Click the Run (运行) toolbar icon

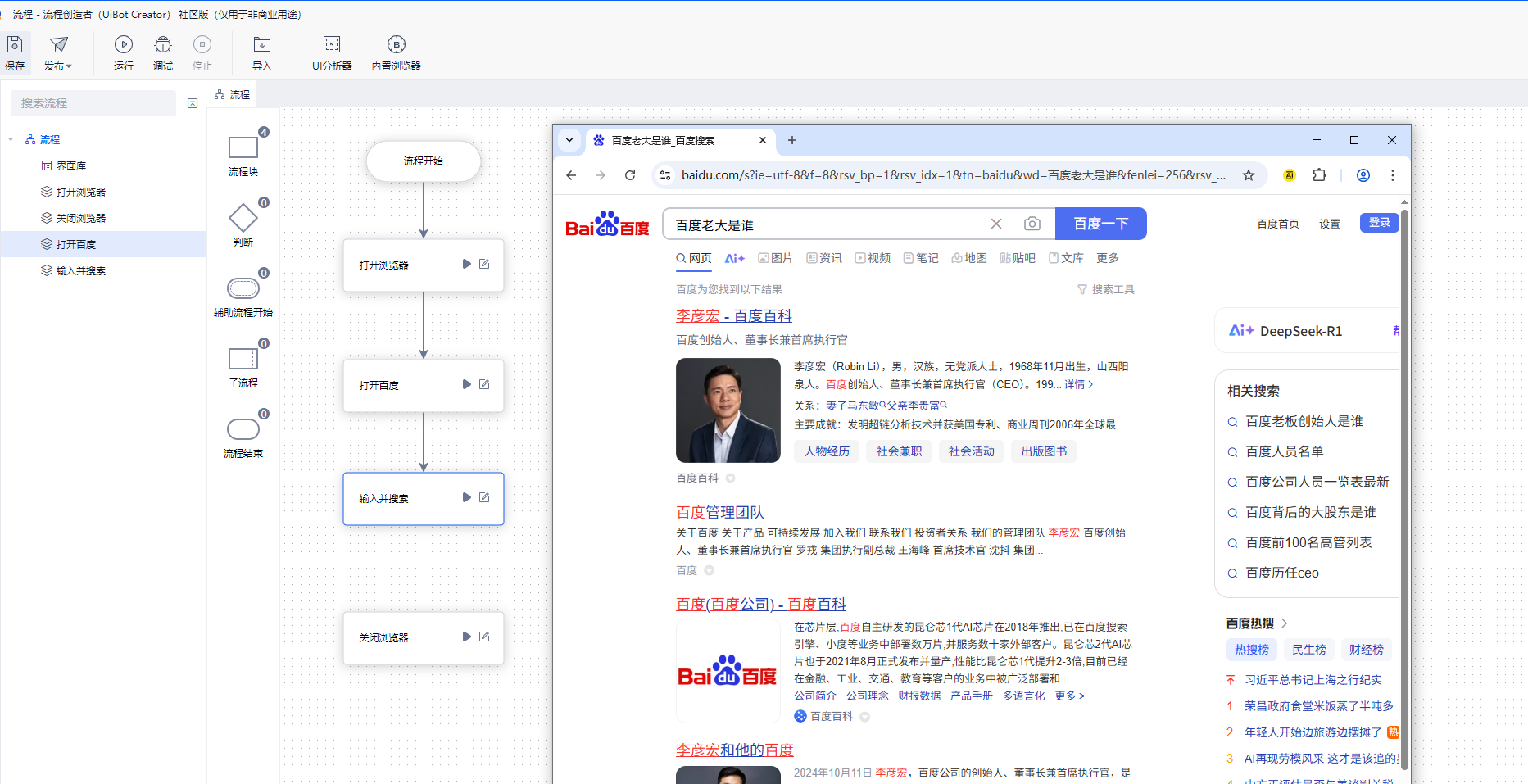(124, 52)
